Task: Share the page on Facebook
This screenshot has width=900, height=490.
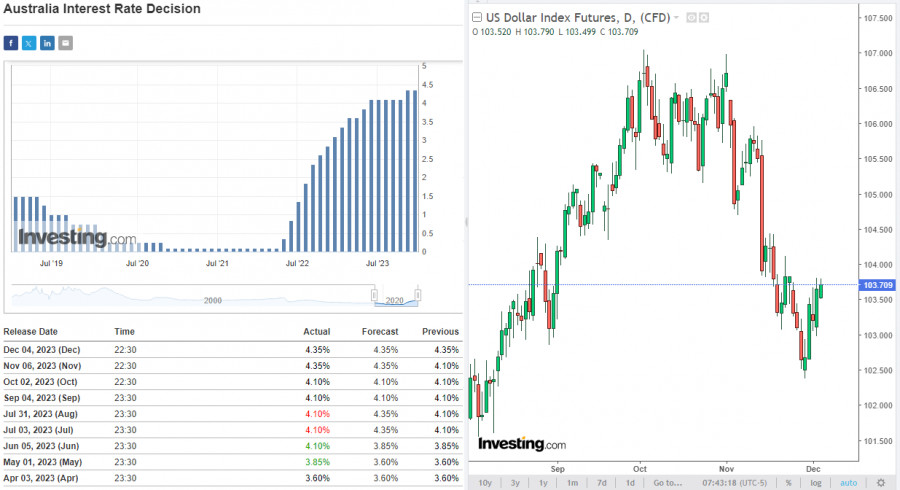Action: [11, 43]
